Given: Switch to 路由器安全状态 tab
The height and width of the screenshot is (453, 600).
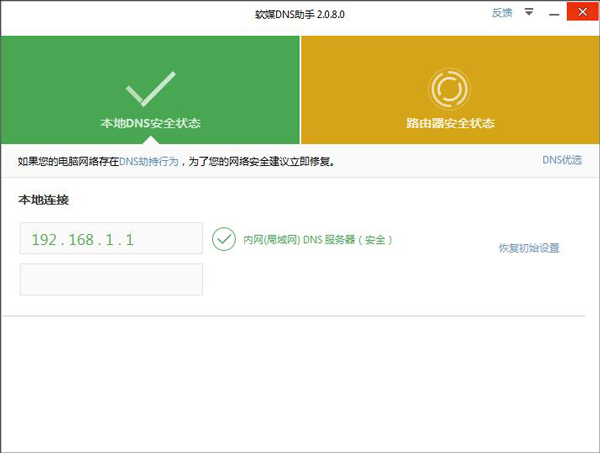Looking at the screenshot, I should tap(450, 90).
